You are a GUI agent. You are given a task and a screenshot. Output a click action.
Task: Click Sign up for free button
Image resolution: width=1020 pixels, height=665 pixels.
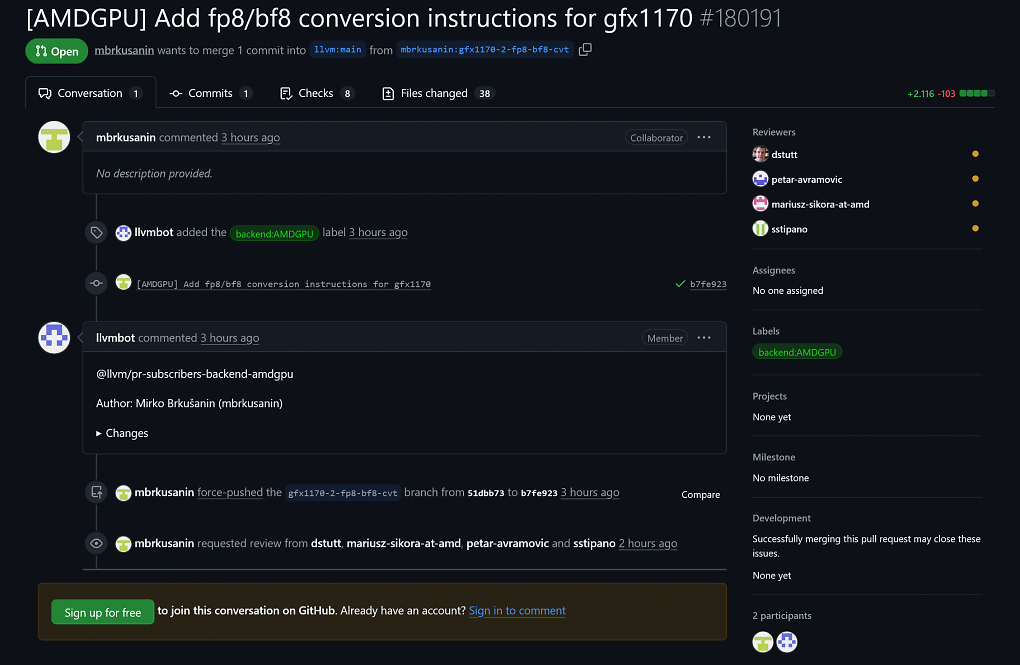pyautogui.click(x=103, y=612)
